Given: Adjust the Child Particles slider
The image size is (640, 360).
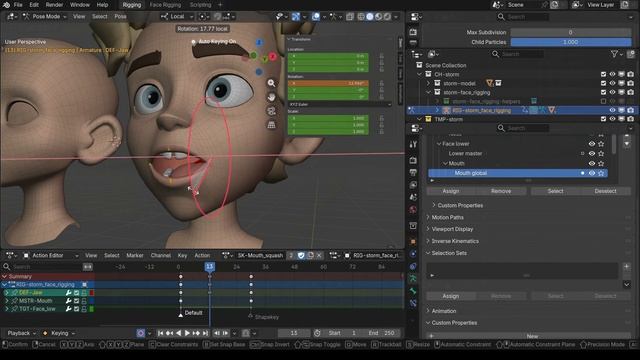Looking at the screenshot, I should point(571,42).
